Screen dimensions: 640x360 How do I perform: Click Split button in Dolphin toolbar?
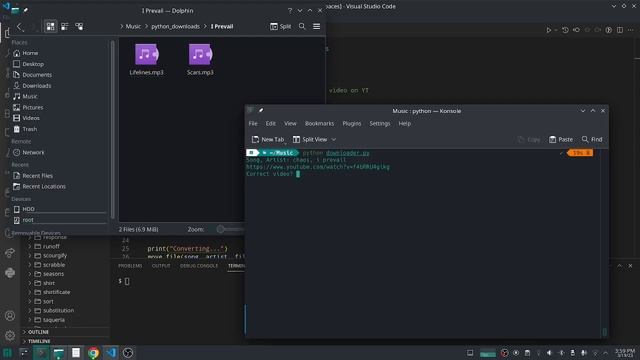[x=280, y=27]
